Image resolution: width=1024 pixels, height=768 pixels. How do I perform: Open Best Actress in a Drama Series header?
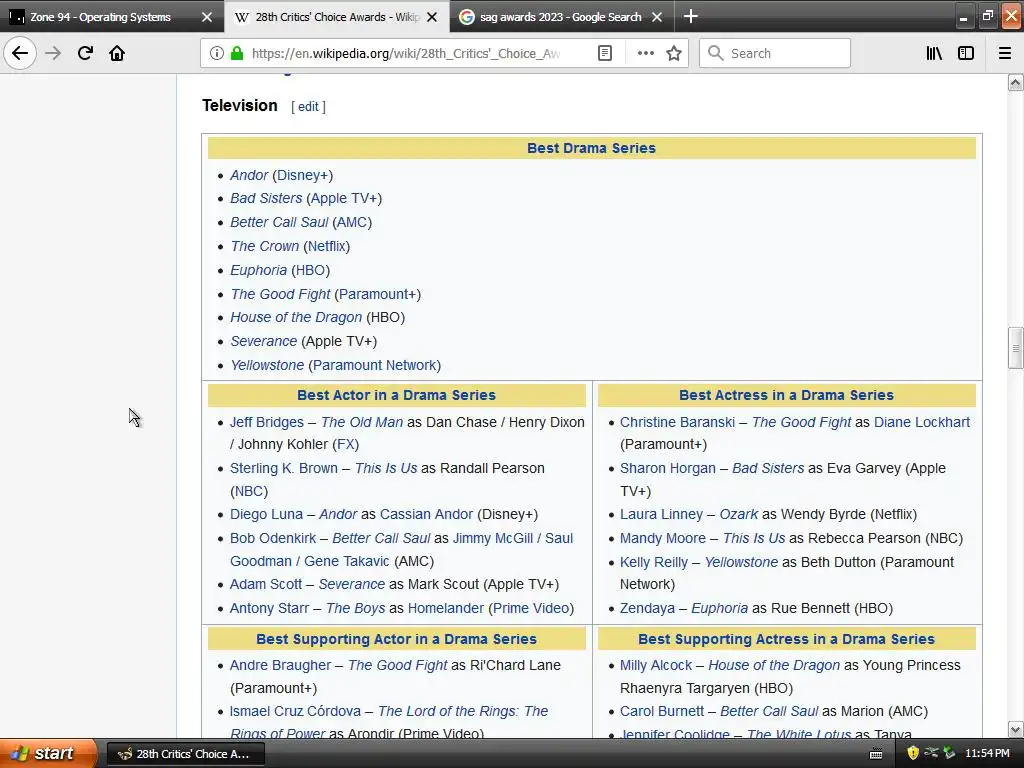(x=786, y=395)
